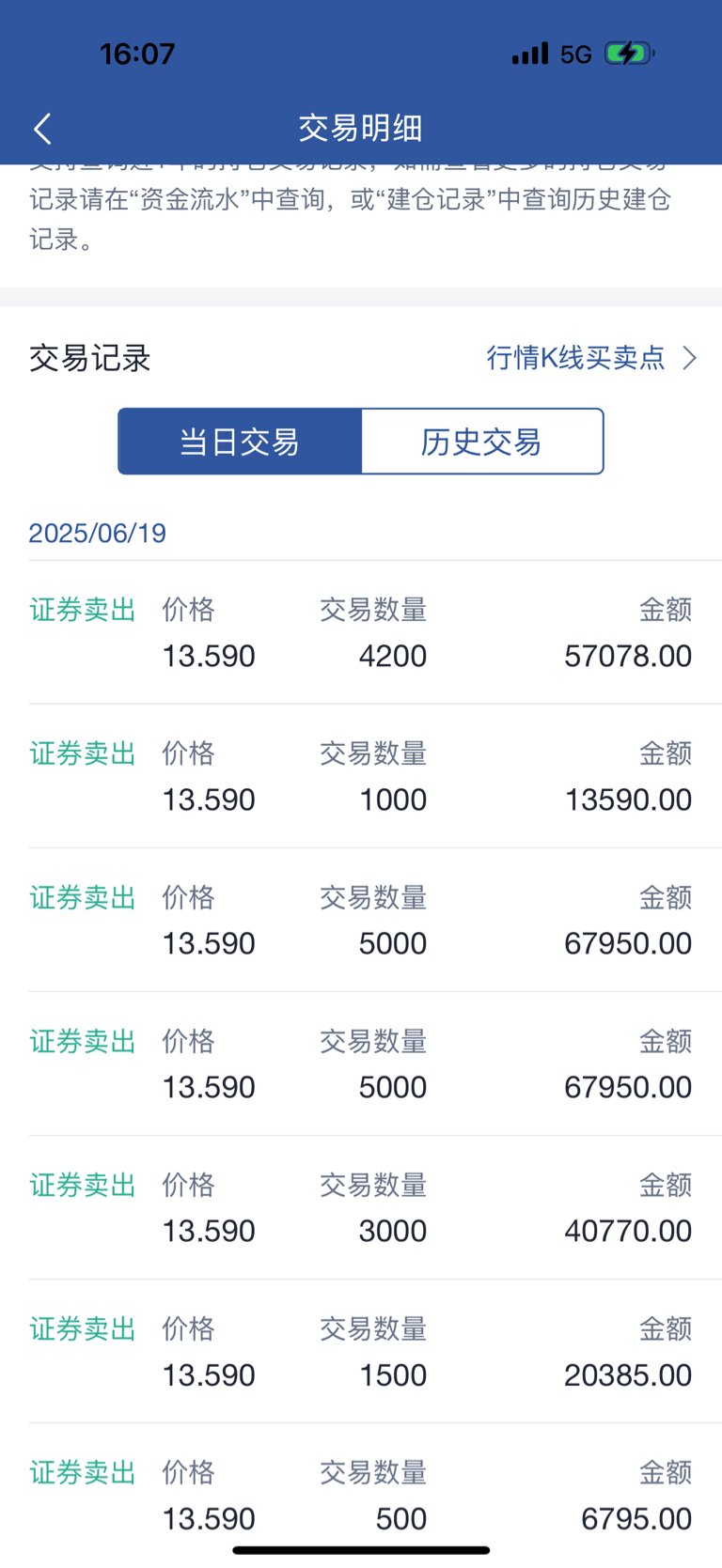Open the sell record with amount 13590.00
The width and height of the screenshot is (722, 1568).
tap(361, 776)
